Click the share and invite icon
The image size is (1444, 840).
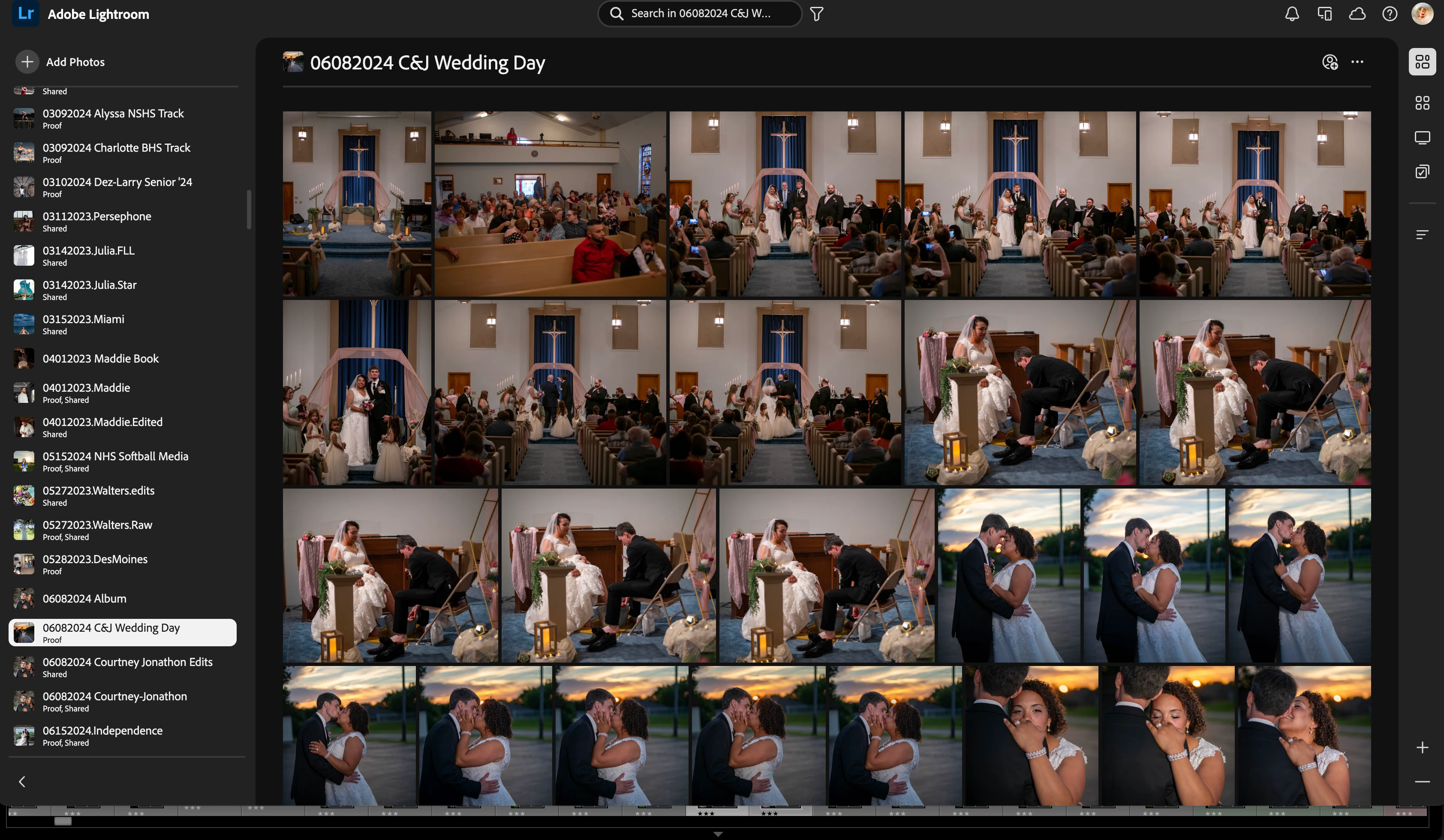point(1330,62)
